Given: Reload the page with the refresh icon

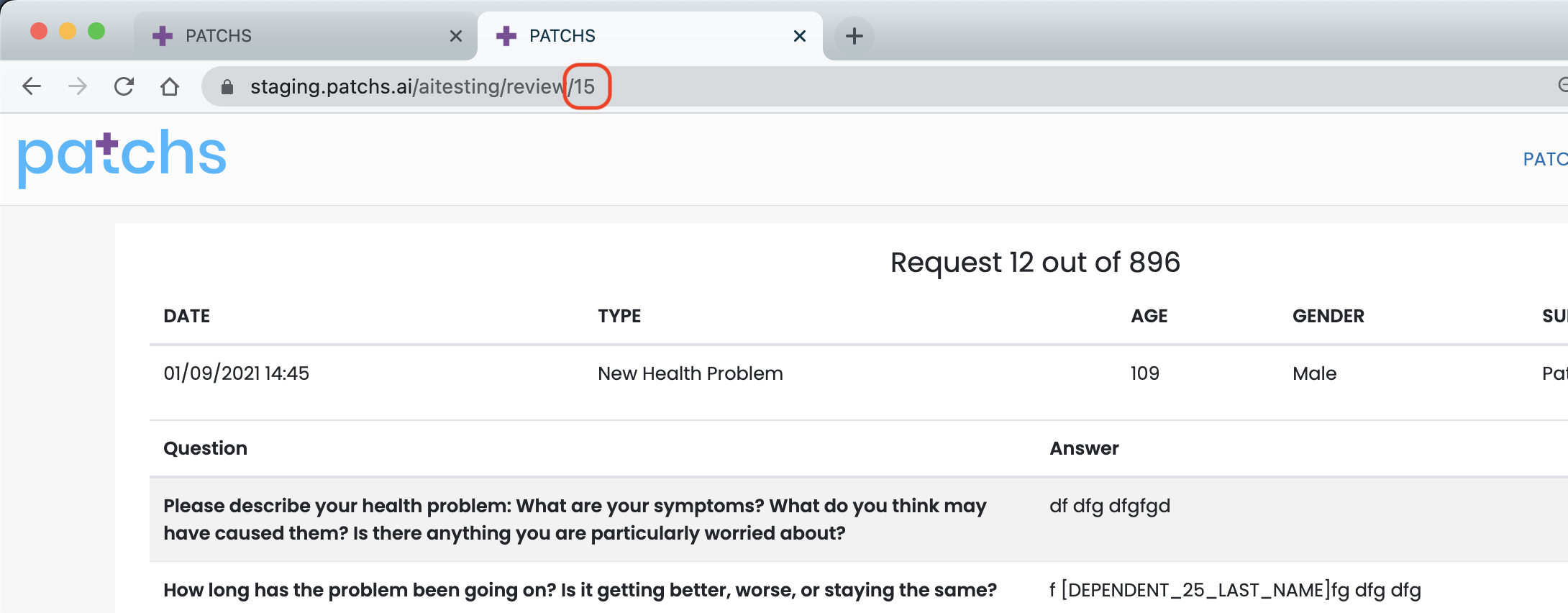Looking at the screenshot, I should [124, 86].
